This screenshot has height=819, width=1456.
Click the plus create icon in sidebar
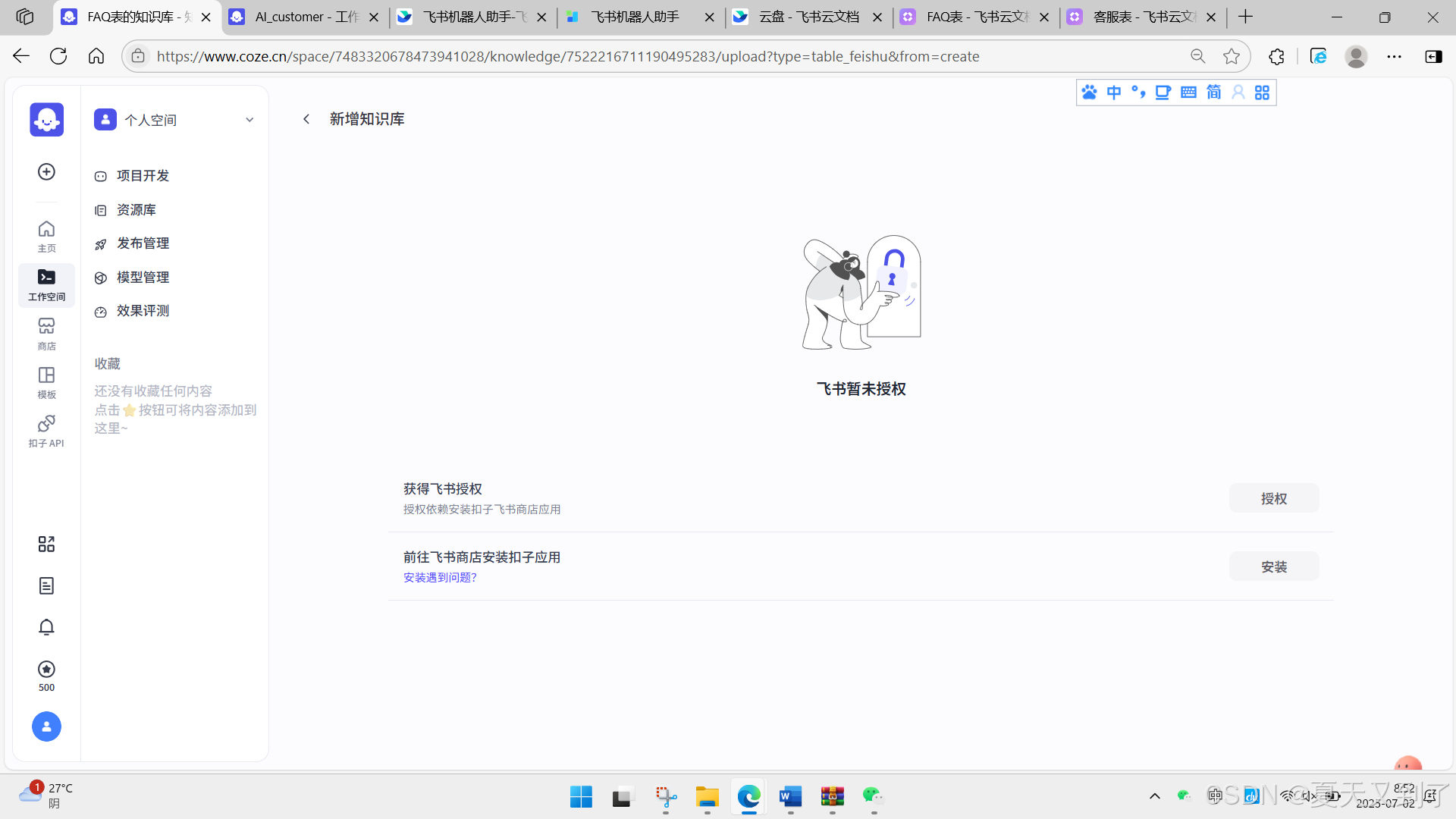pyautogui.click(x=46, y=172)
